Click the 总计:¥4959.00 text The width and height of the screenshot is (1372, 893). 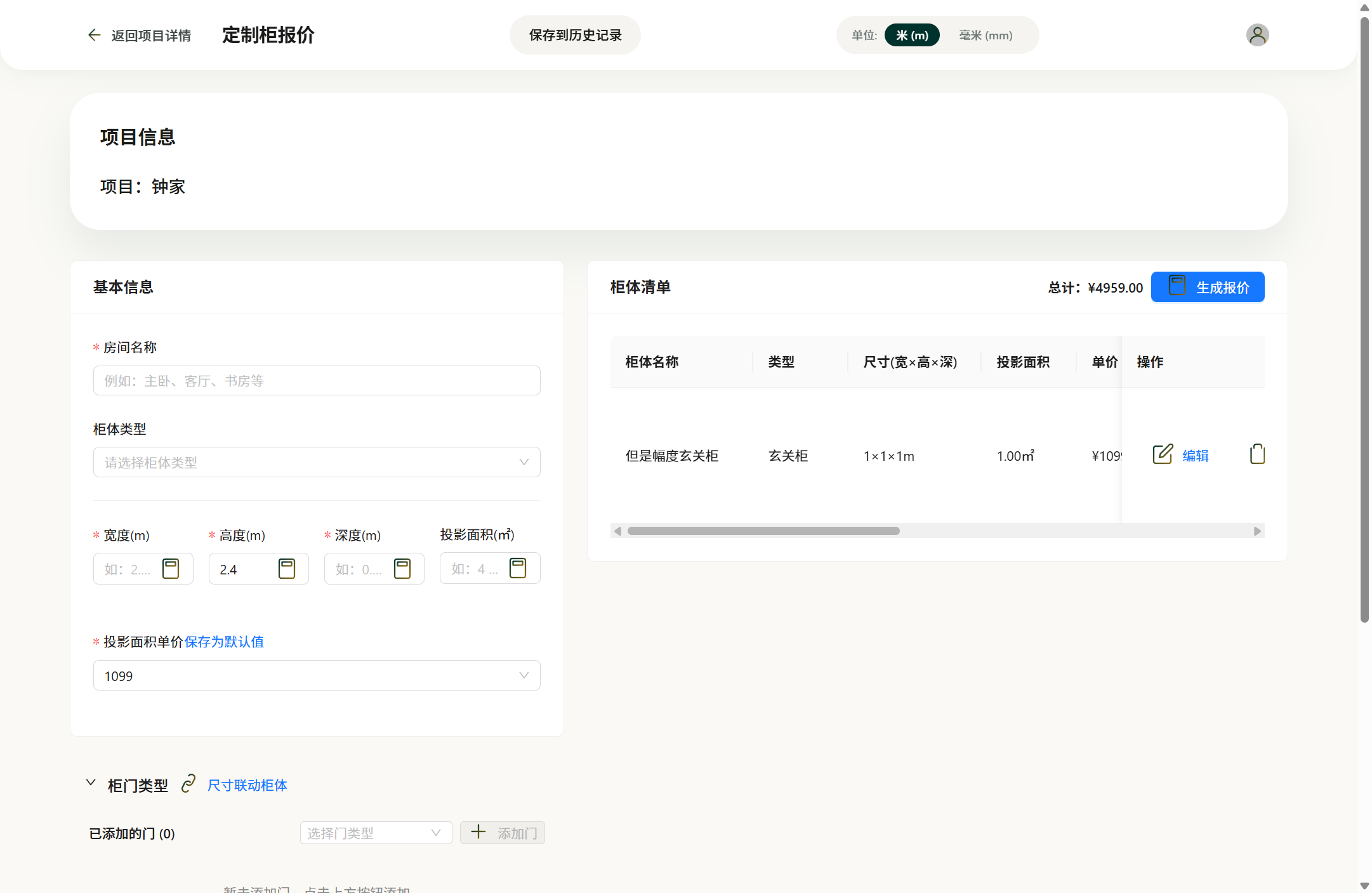(x=1095, y=288)
